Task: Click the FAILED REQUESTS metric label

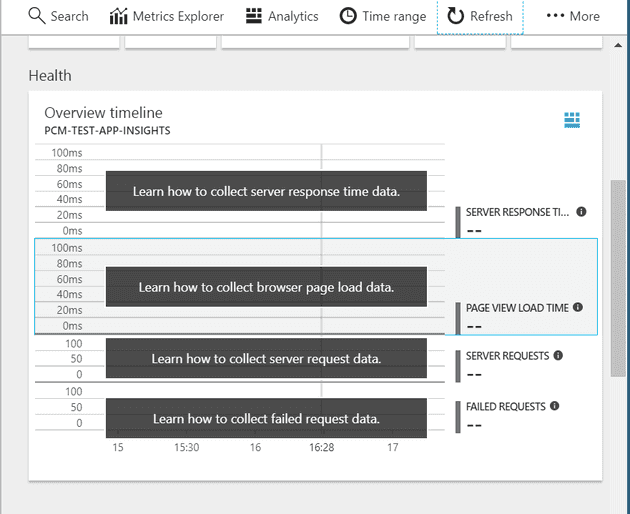Action: pos(505,407)
